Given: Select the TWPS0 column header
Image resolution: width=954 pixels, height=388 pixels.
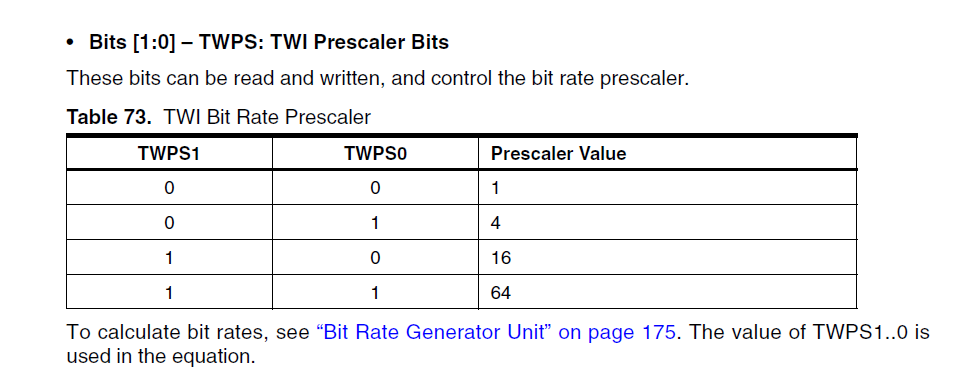Looking at the screenshot, I should 375,153.
